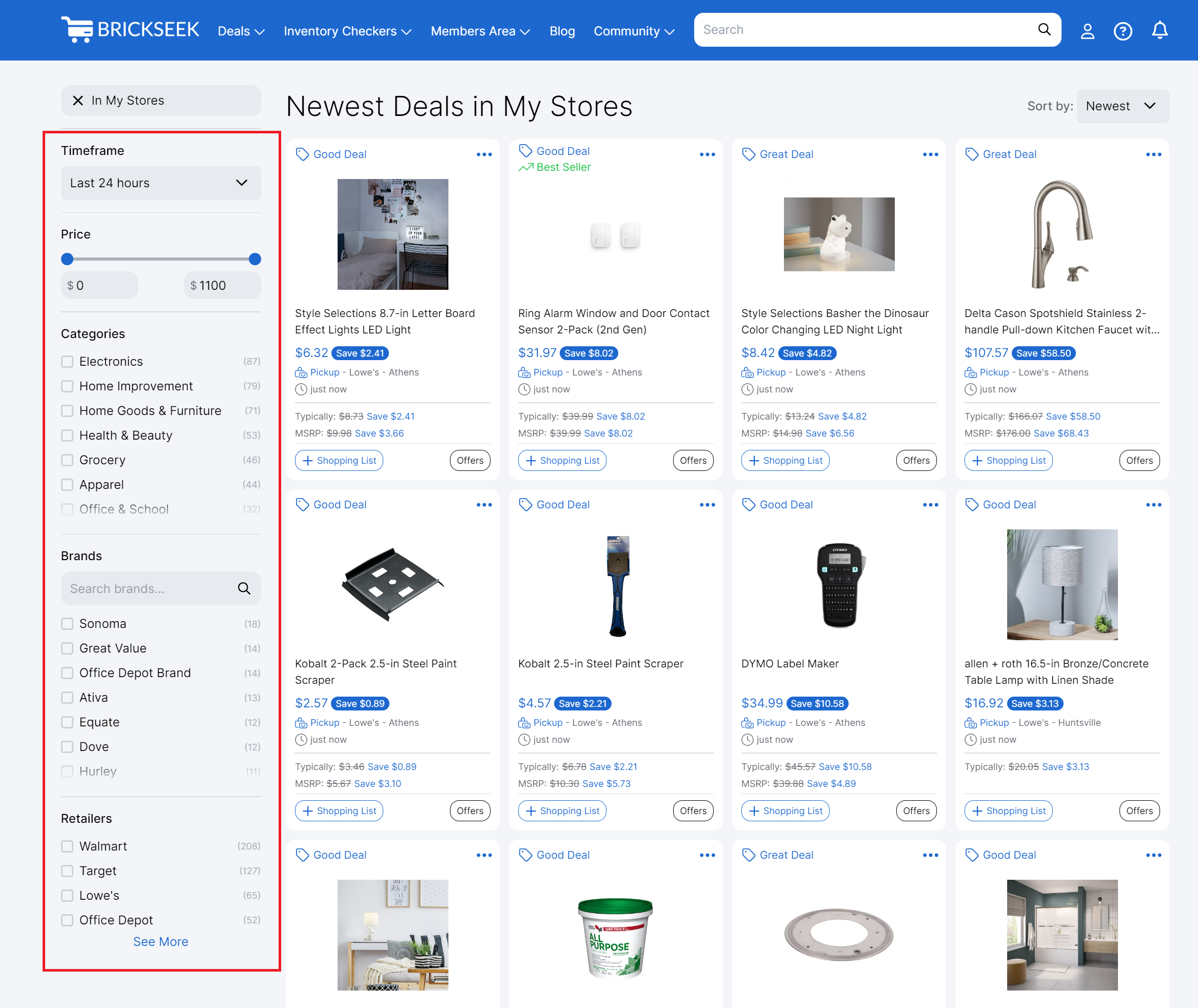Image resolution: width=1198 pixels, height=1008 pixels.
Task: Open the Sort by Newest dropdown
Action: pyautogui.click(x=1122, y=106)
